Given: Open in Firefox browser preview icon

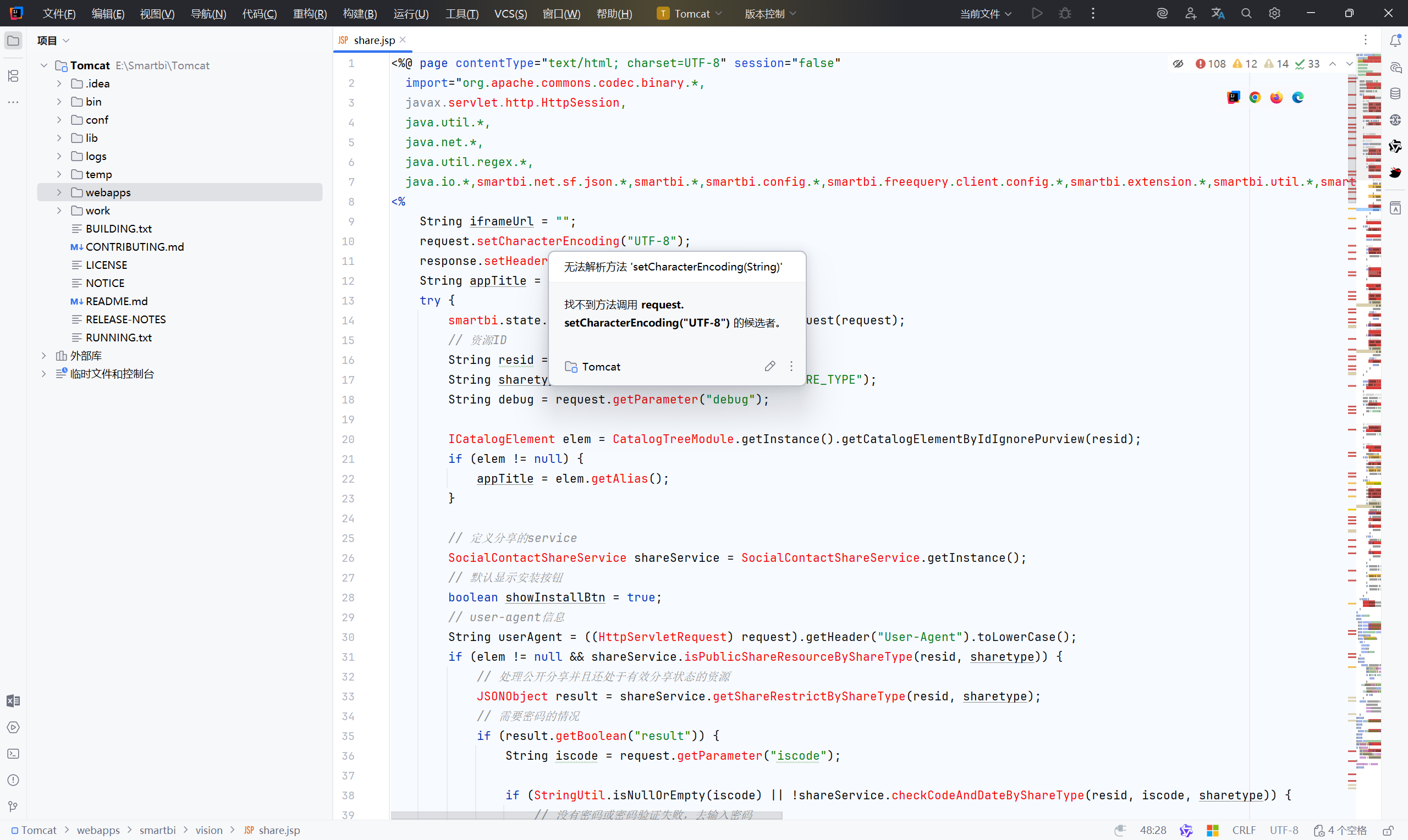Looking at the screenshot, I should click(1276, 97).
